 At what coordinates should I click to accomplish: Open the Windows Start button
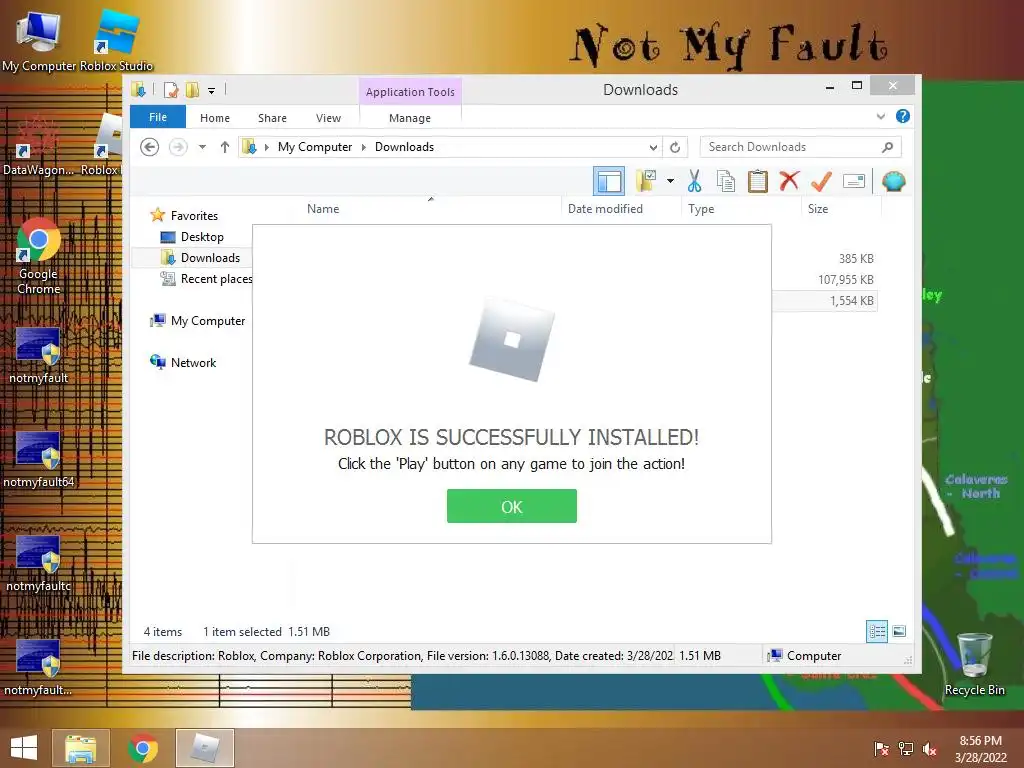(x=24, y=748)
